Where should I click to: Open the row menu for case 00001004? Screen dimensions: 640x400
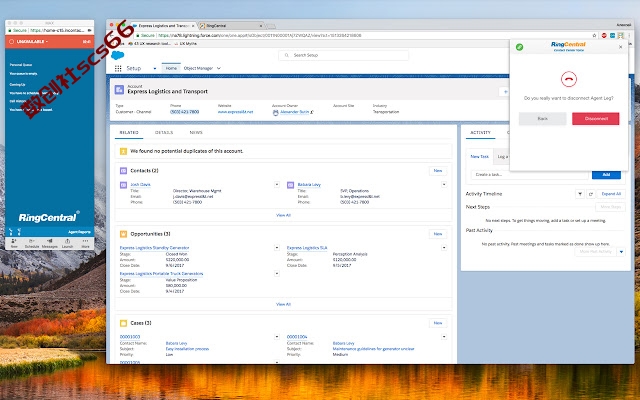pyautogui.click(x=444, y=337)
